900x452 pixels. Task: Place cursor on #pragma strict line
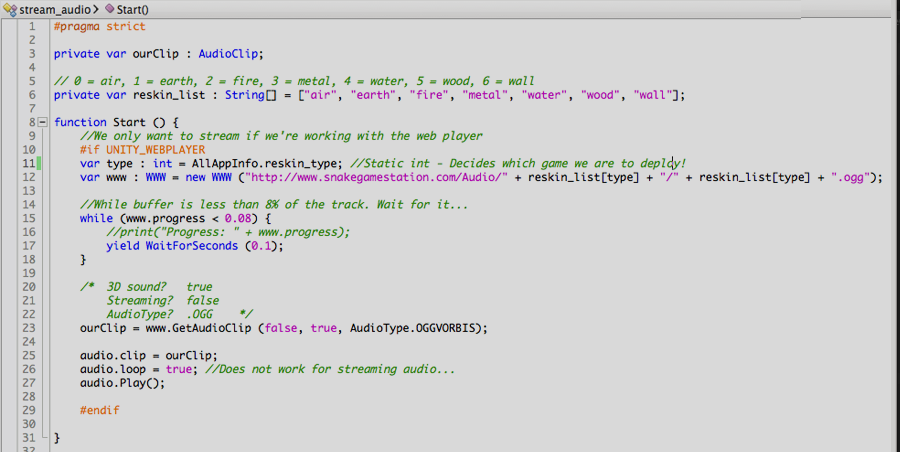(99, 26)
